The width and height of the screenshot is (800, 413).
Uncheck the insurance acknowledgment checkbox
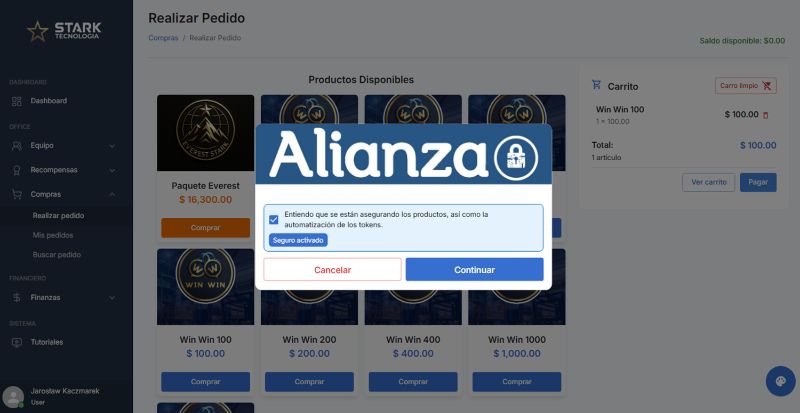tap(274, 220)
